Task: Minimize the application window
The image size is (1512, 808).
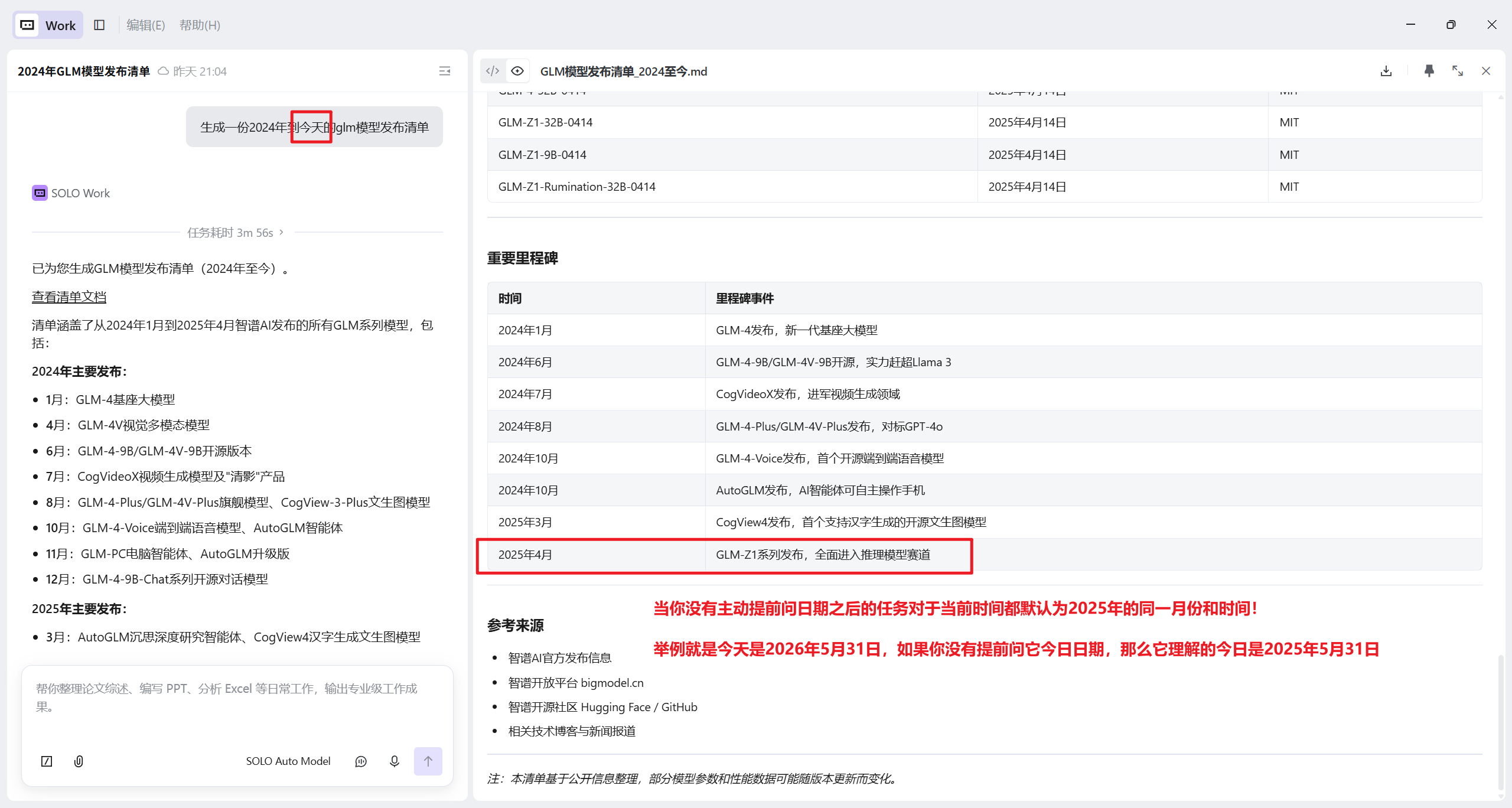Action: (x=1410, y=25)
